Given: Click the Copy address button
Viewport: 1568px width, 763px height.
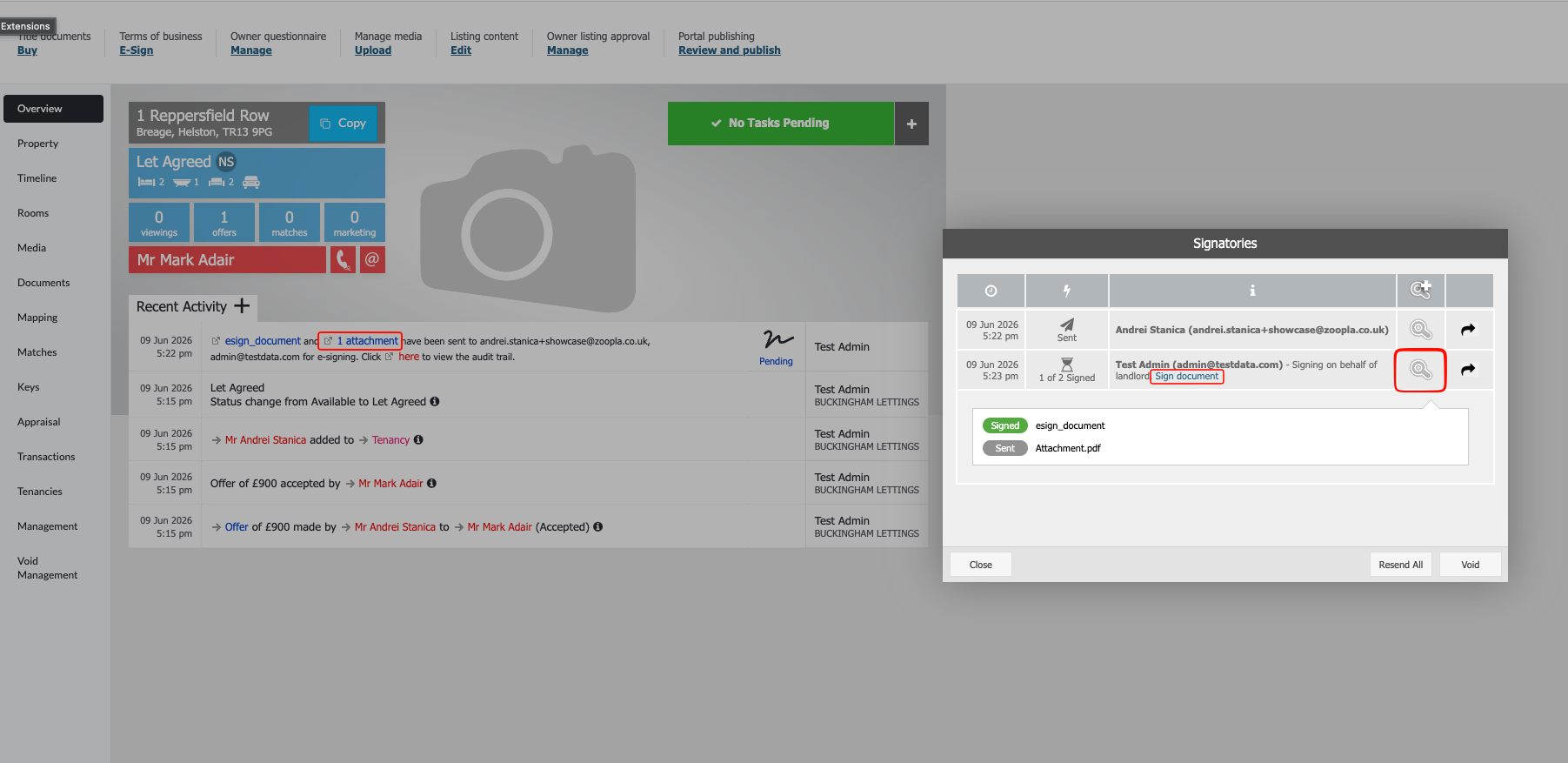Looking at the screenshot, I should coord(344,124).
